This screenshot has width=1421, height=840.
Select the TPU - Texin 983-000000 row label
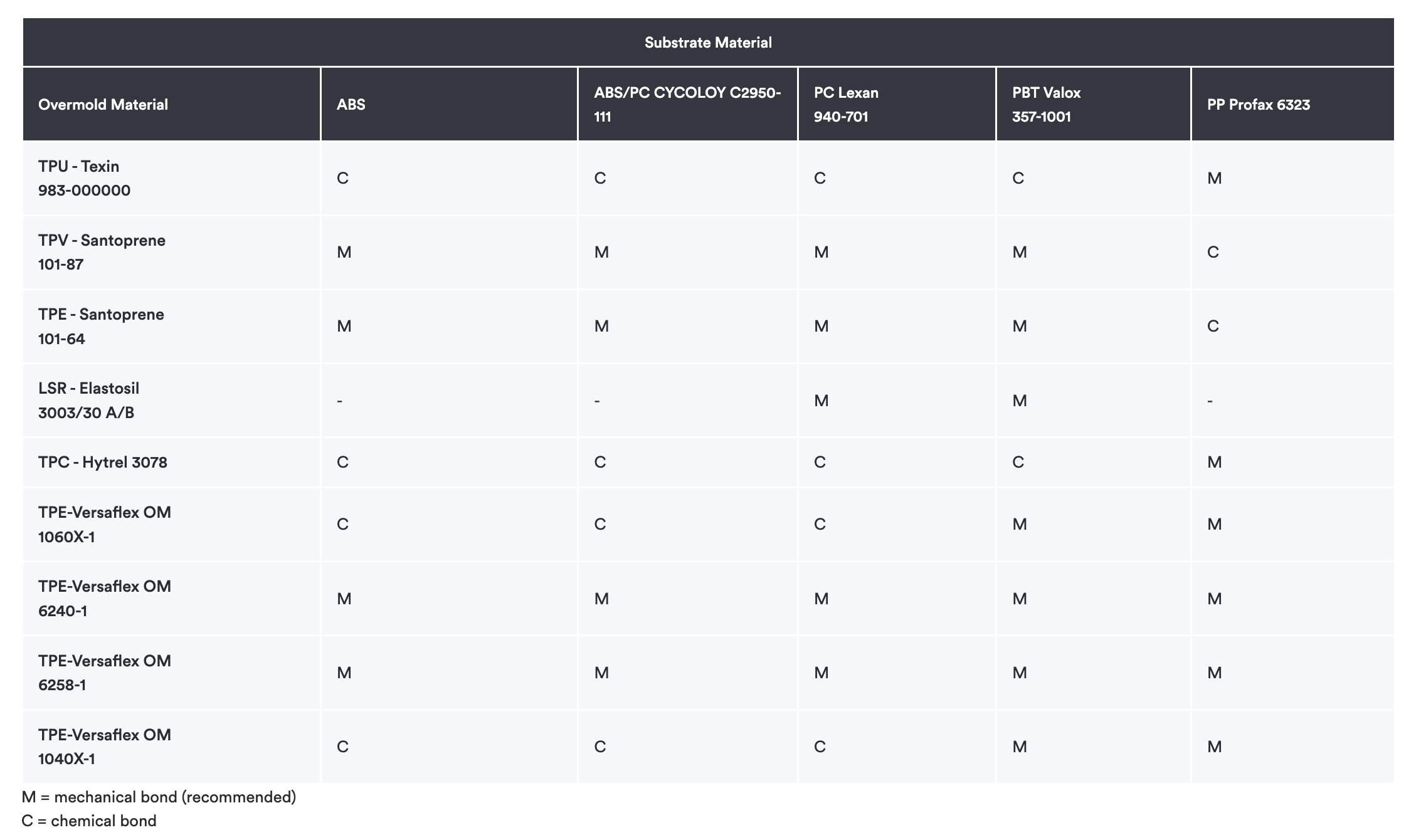[84, 178]
